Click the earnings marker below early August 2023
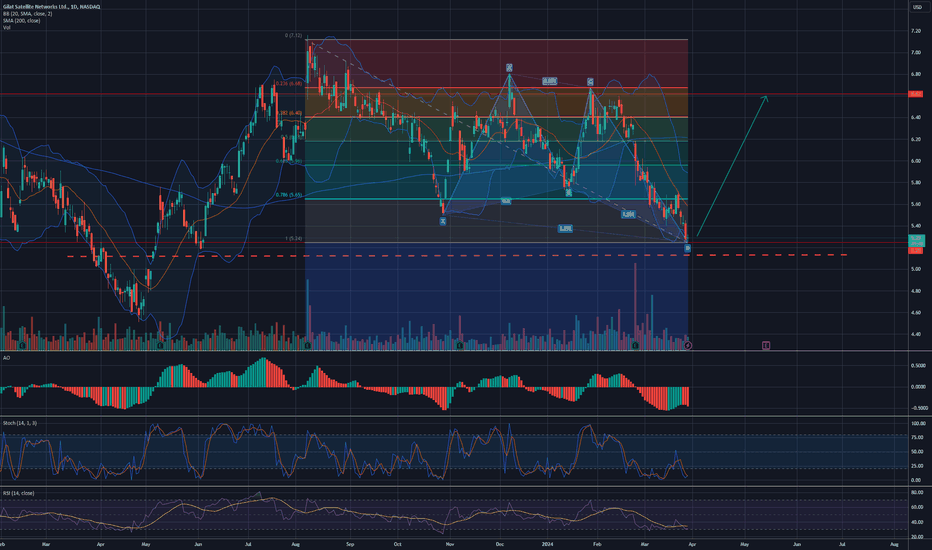This screenshot has height=550, width=932. click(307, 345)
